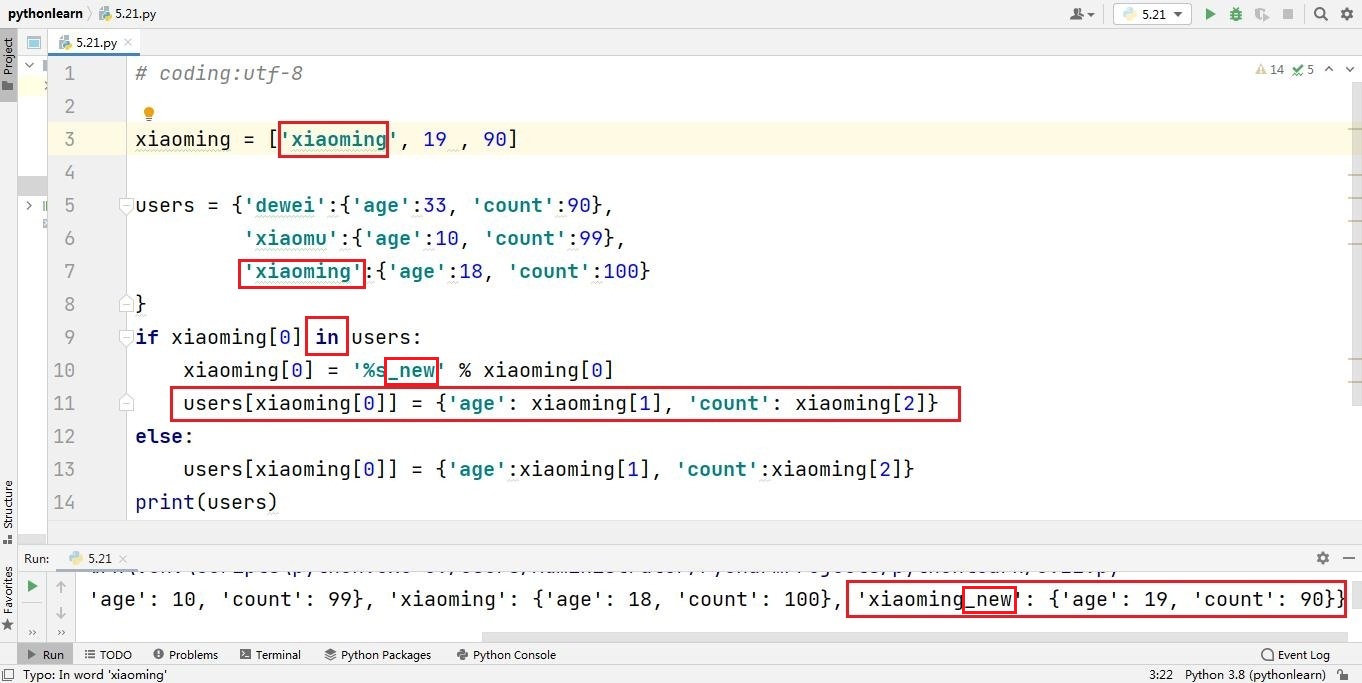Image resolution: width=1362 pixels, height=683 pixels.
Task: Rerun 5.21 from the Run panel play icon
Action: pyautogui.click(x=32, y=586)
